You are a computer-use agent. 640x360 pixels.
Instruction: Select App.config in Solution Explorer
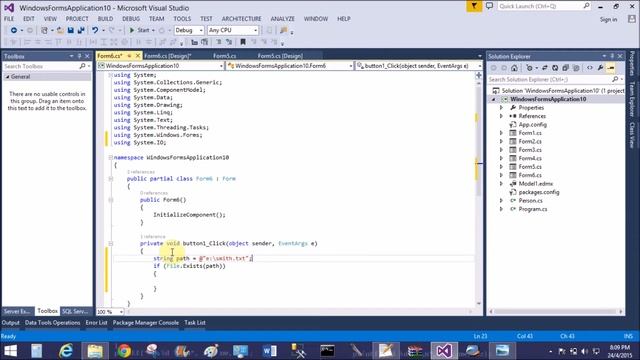(x=533, y=125)
